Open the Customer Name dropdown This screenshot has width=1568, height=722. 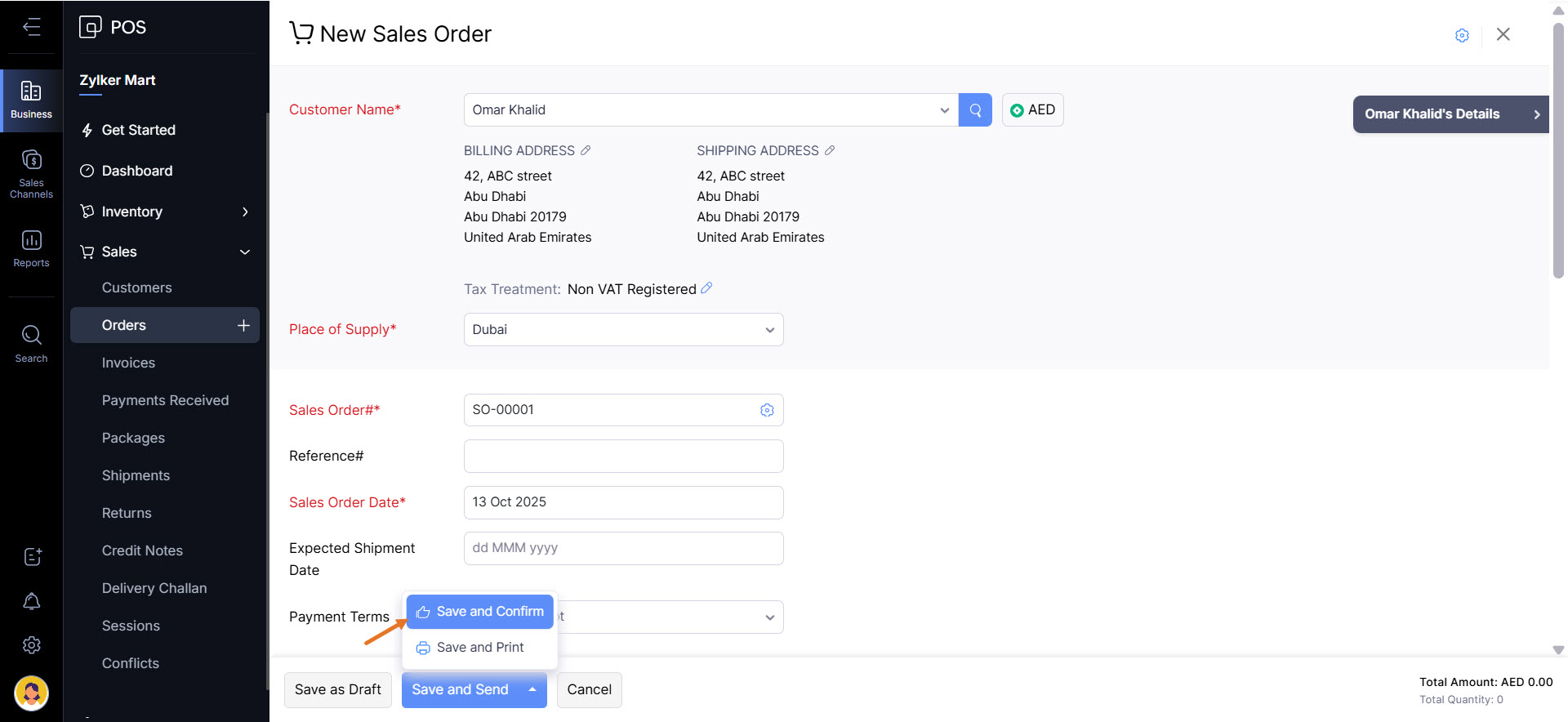pos(944,110)
